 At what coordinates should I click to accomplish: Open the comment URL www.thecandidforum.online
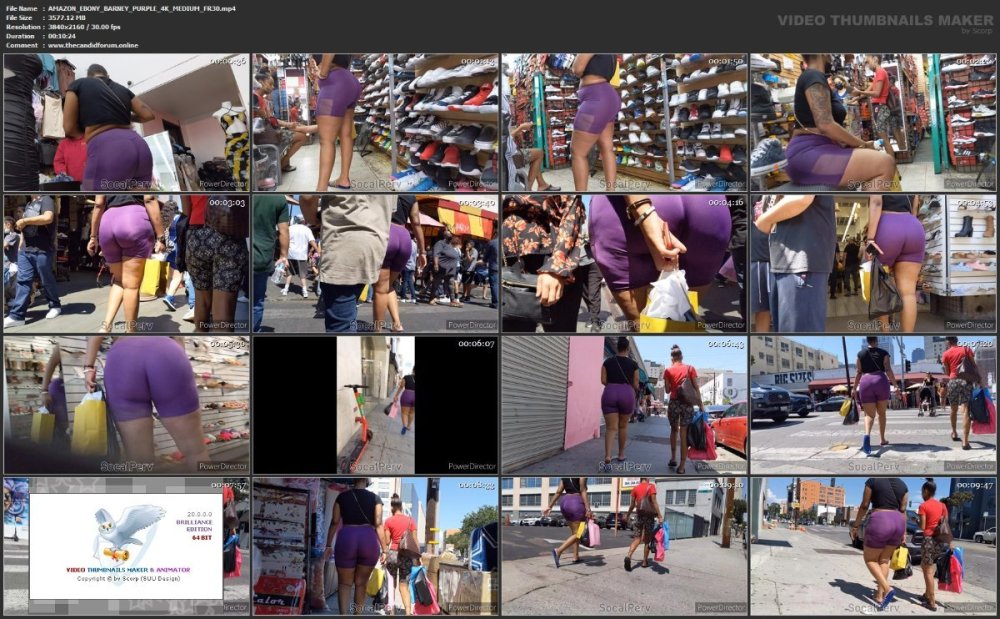click(92, 45)
